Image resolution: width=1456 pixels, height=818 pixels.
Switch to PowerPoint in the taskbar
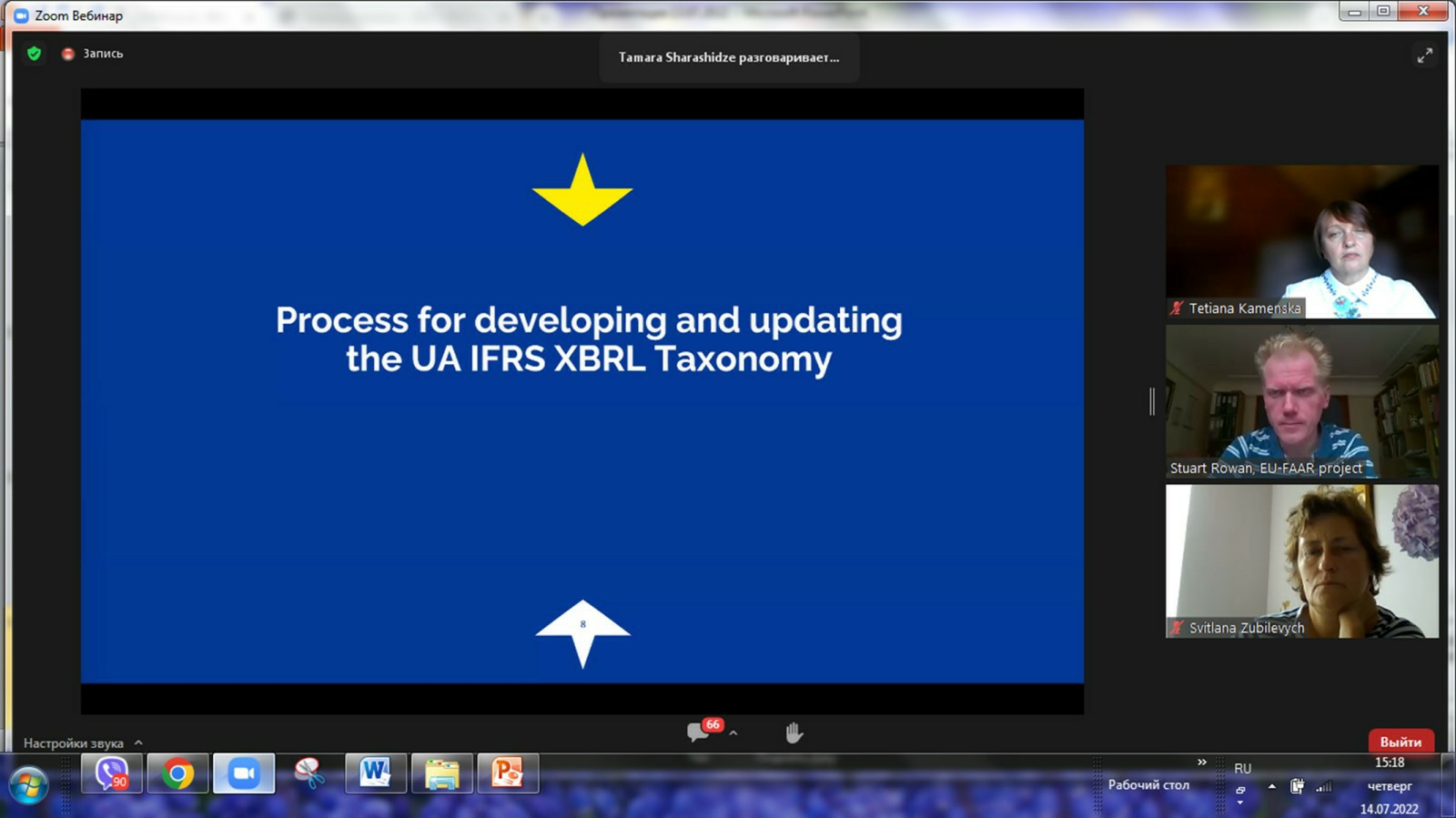pos(507,774)
